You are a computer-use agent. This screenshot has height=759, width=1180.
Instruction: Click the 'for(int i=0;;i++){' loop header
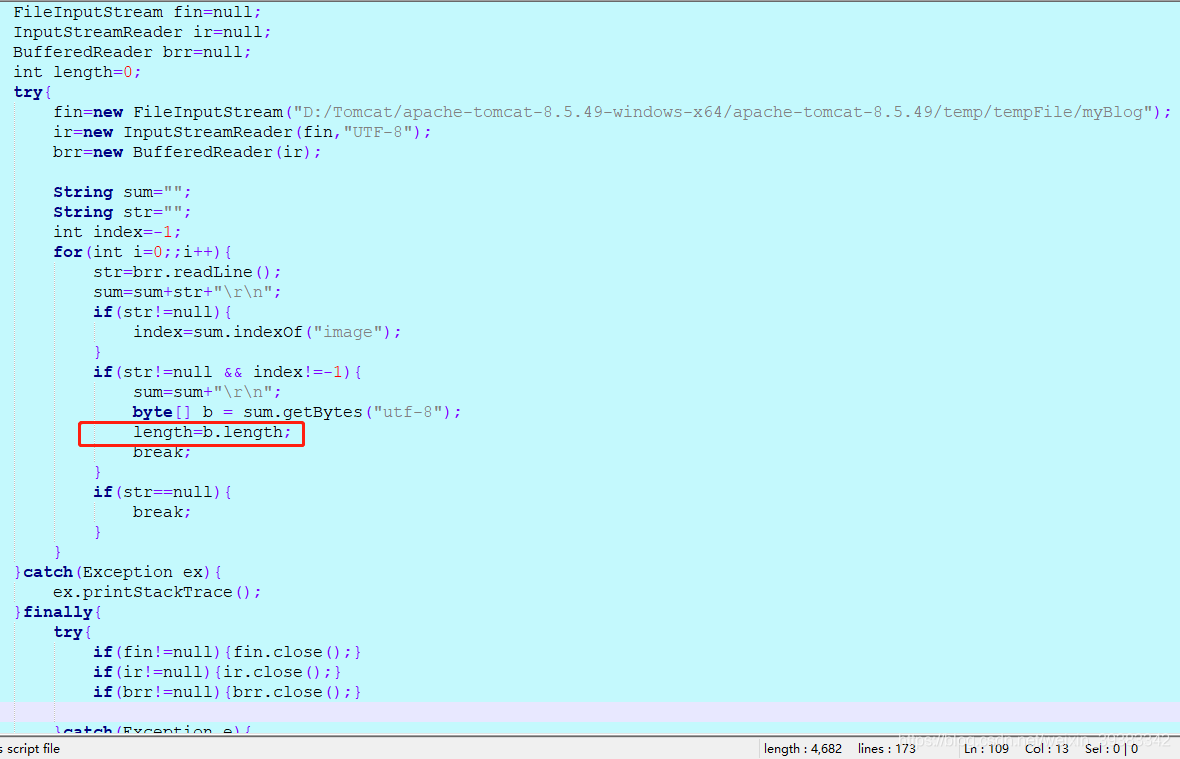point(142,252)
